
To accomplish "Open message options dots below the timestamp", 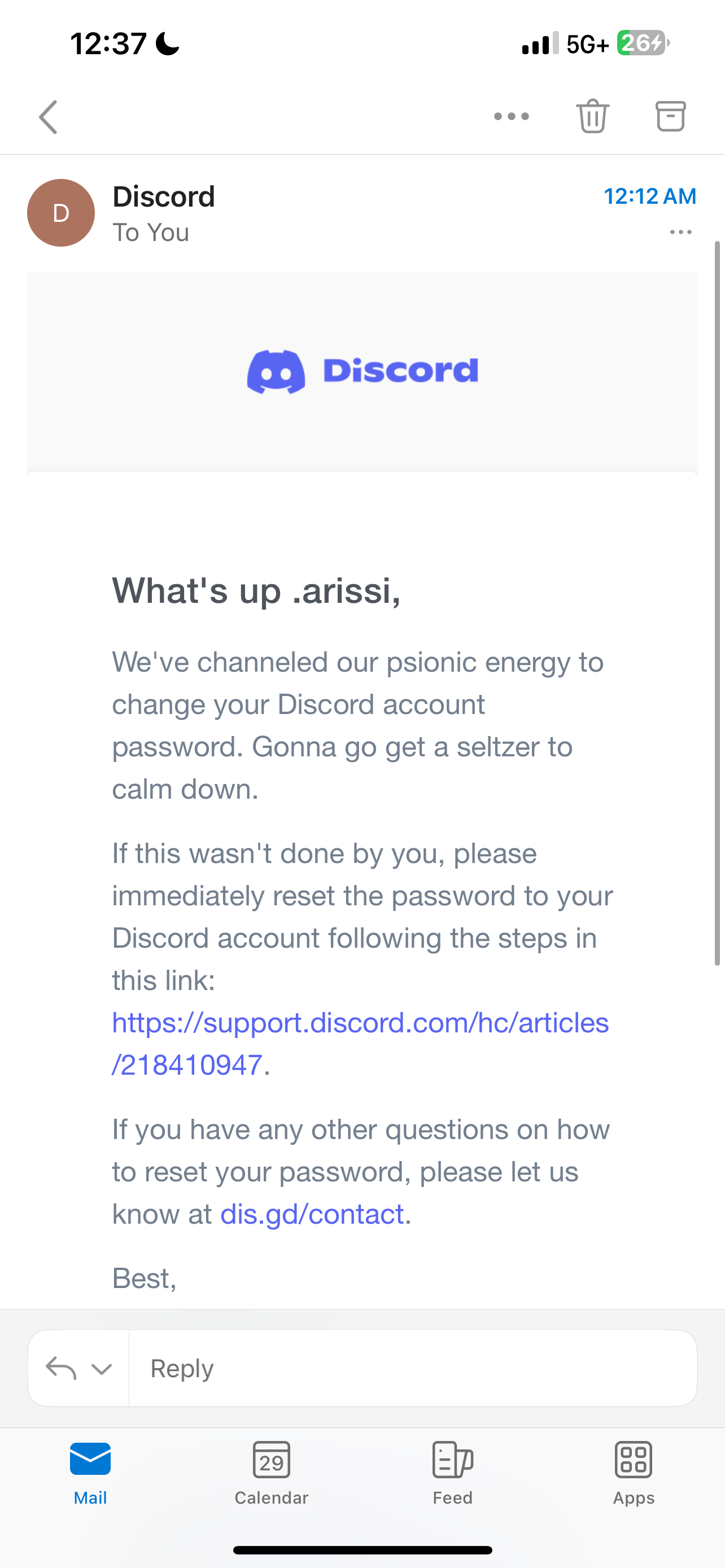I will click(x=680, y=232).
